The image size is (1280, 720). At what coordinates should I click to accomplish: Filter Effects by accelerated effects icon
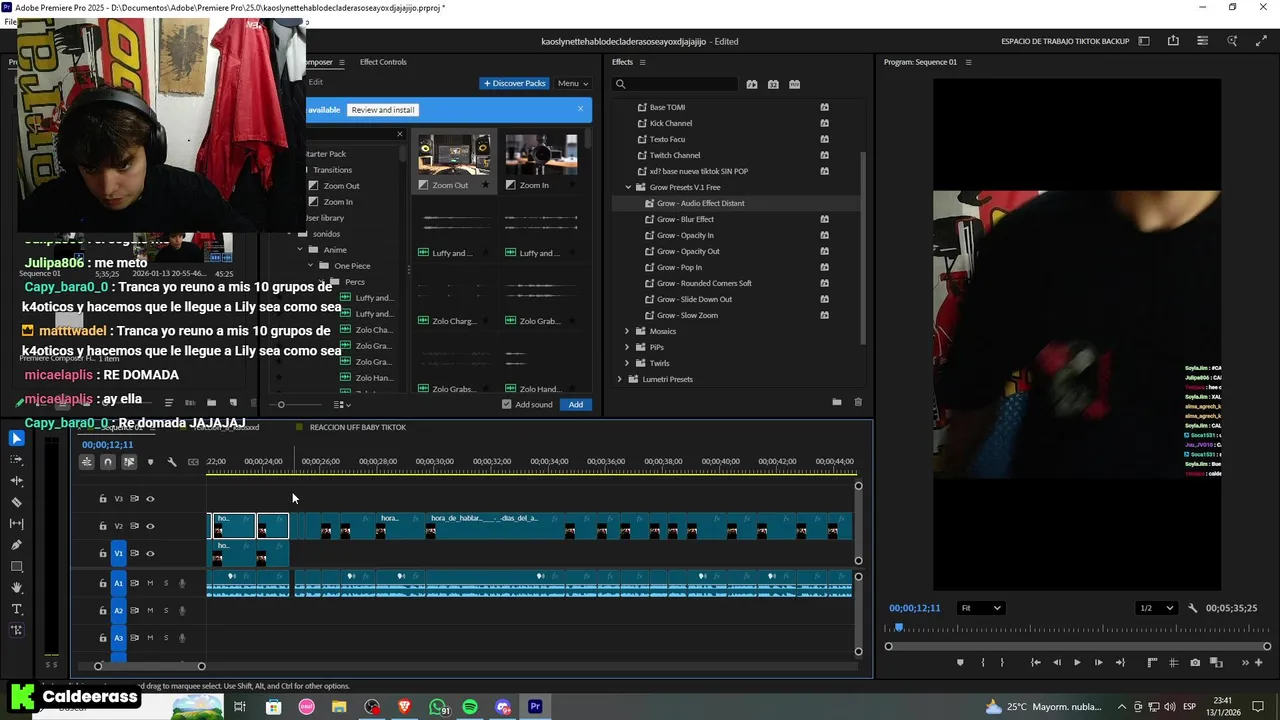tap(752, 84)
